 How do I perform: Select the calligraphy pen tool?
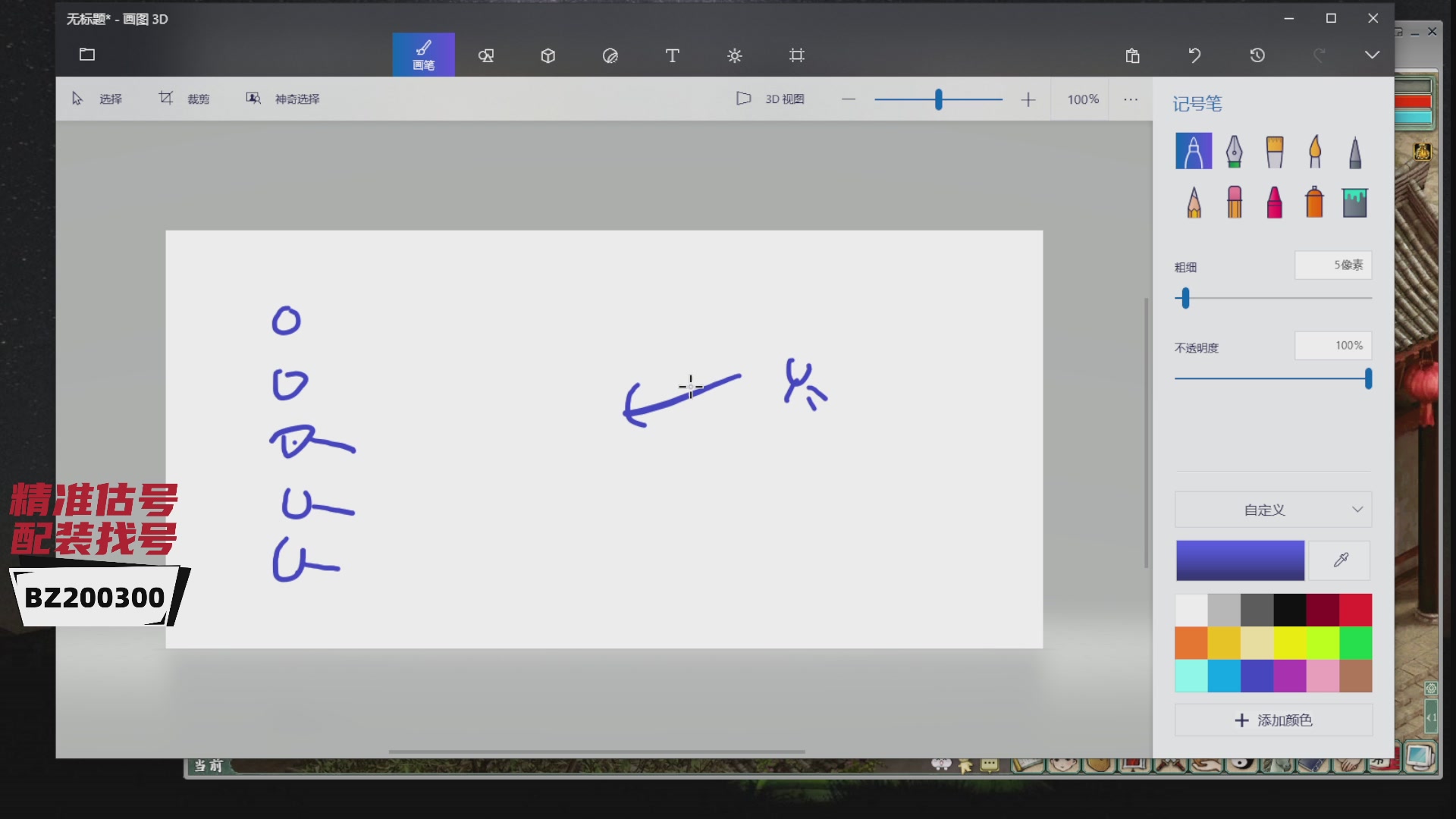tap(1234, 152)
